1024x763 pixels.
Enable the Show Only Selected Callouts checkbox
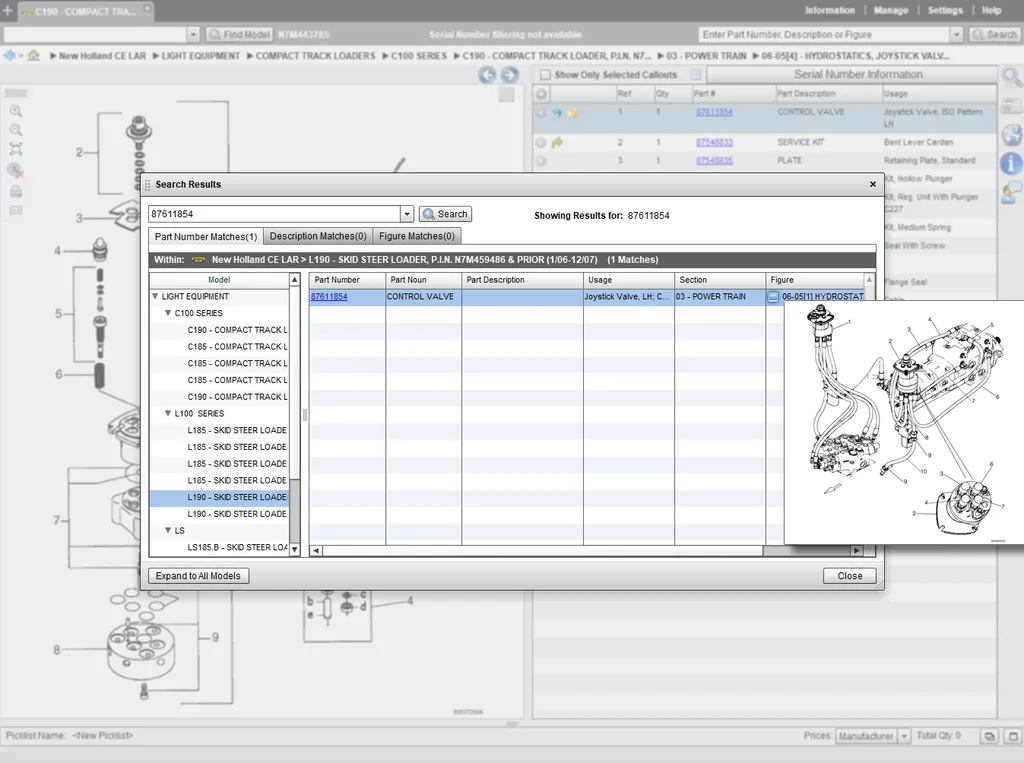tap(545, 75)
